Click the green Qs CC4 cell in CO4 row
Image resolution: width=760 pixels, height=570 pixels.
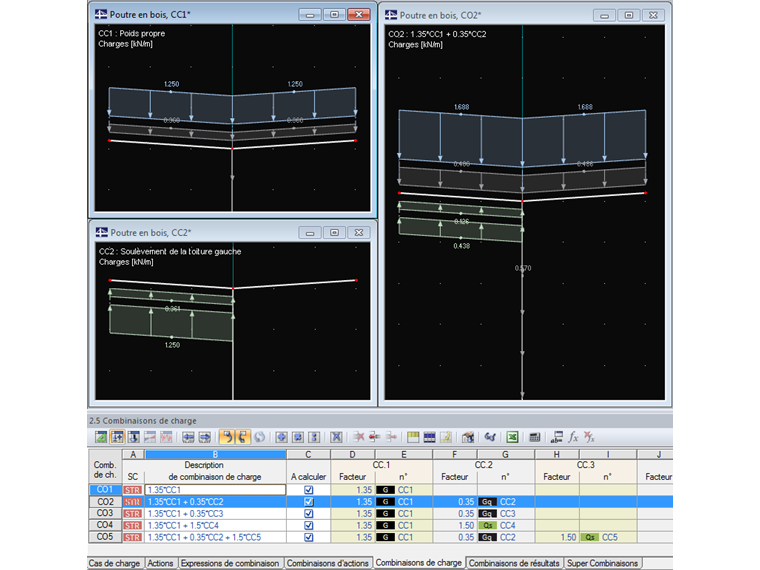click(507, 525)
